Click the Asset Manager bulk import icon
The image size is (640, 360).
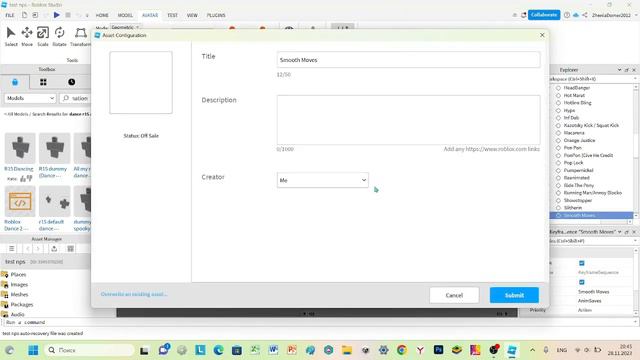pos(54,249)
